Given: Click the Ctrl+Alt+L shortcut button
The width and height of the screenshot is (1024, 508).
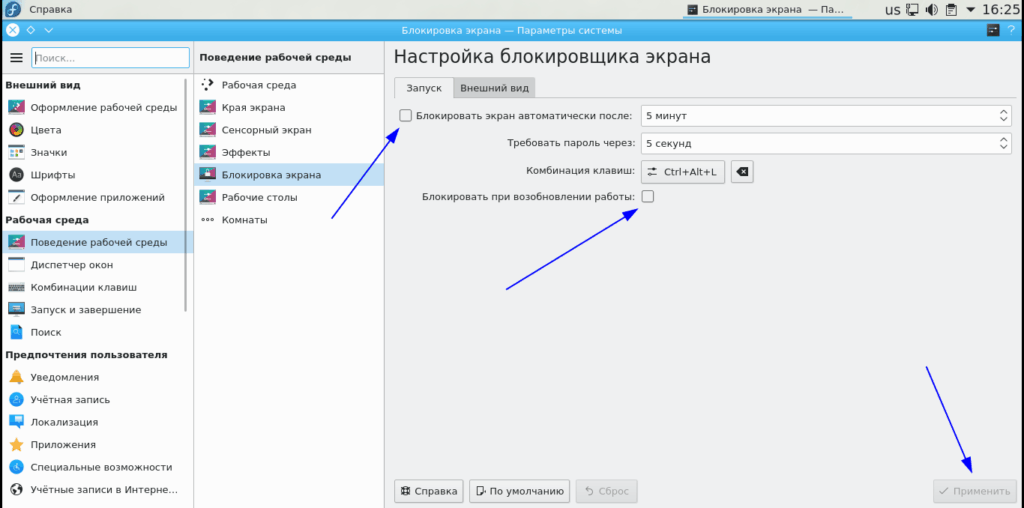Looking at the screenshot, I should [x=683, y=172].
